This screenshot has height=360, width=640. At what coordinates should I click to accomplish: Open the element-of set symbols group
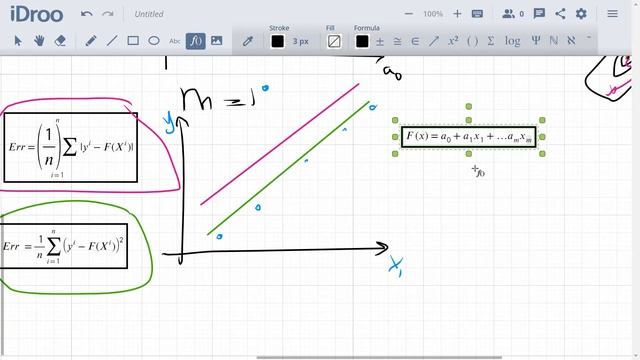pyautogui.click(x=415, y=41)
